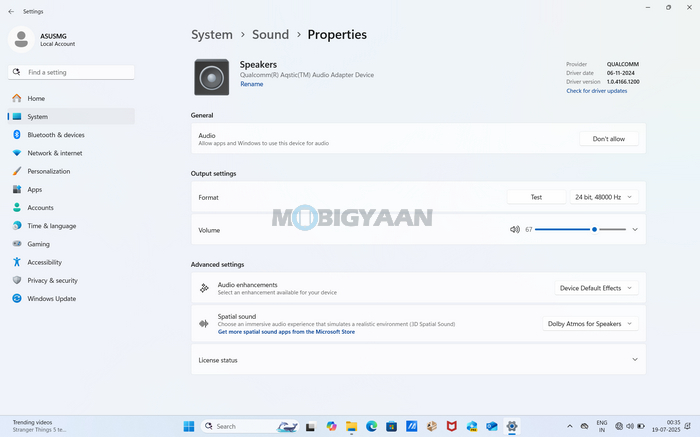Click the Personalization brush icon
The image size is (700, 437).
(x=17, y=171)
